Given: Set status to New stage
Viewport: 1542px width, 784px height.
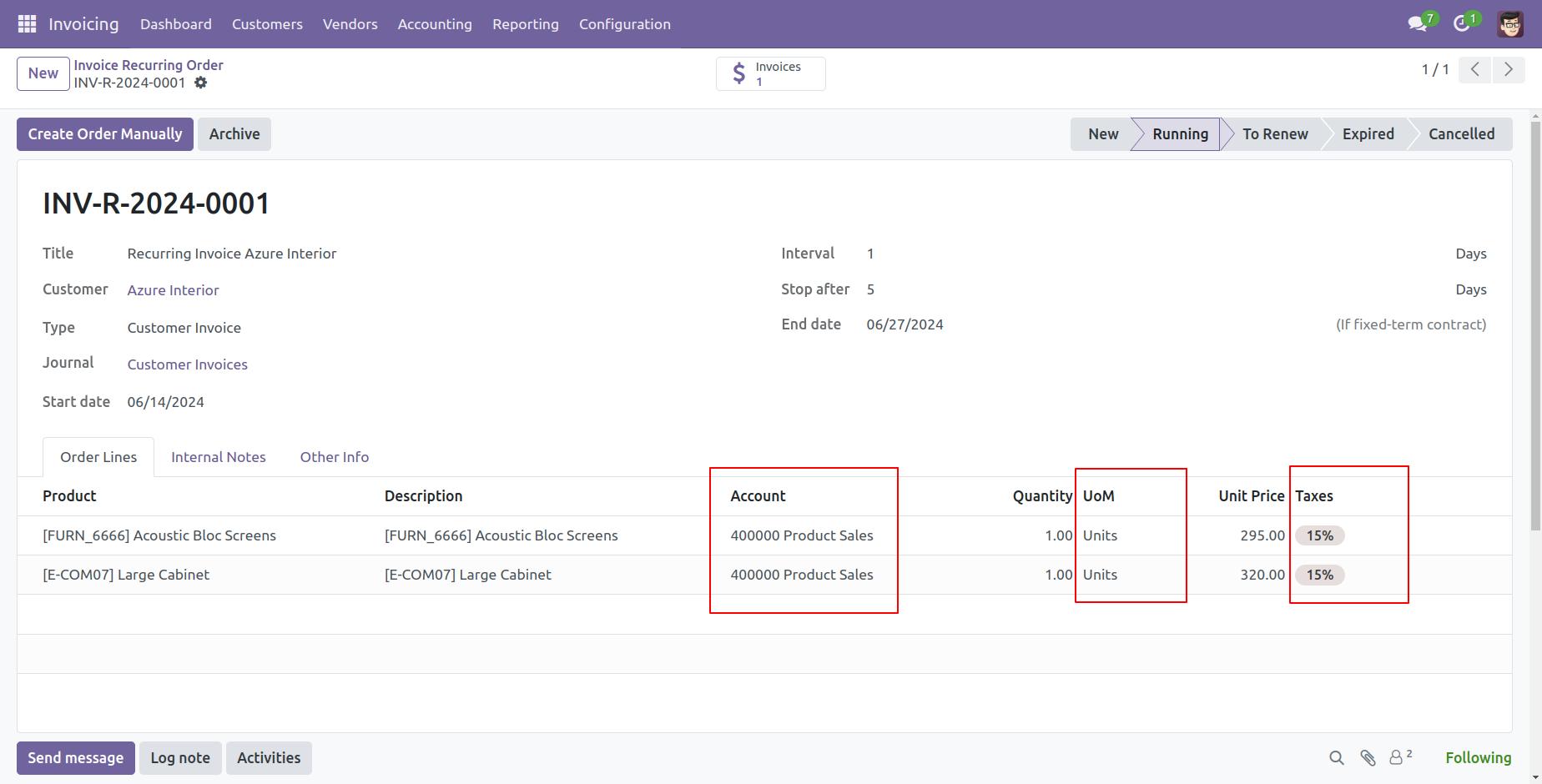Looking at the screenshot, I should point(1103,134).
